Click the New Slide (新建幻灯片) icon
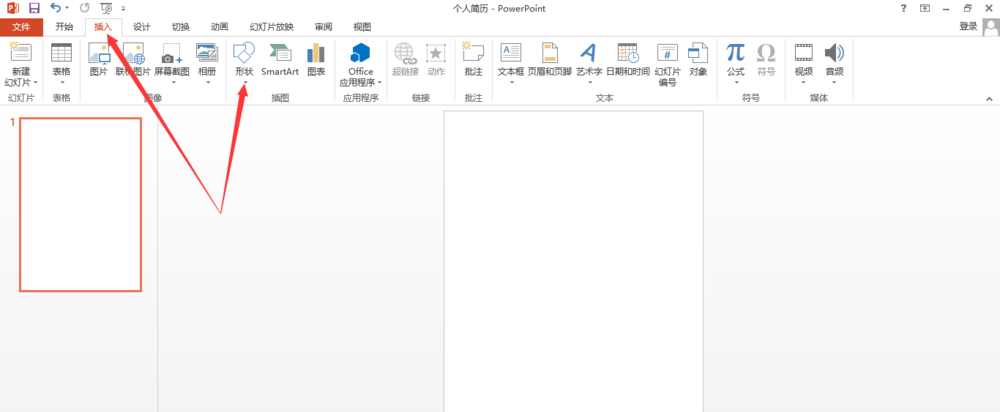This screenshot has width=1000, height=412. click(21, 52)
